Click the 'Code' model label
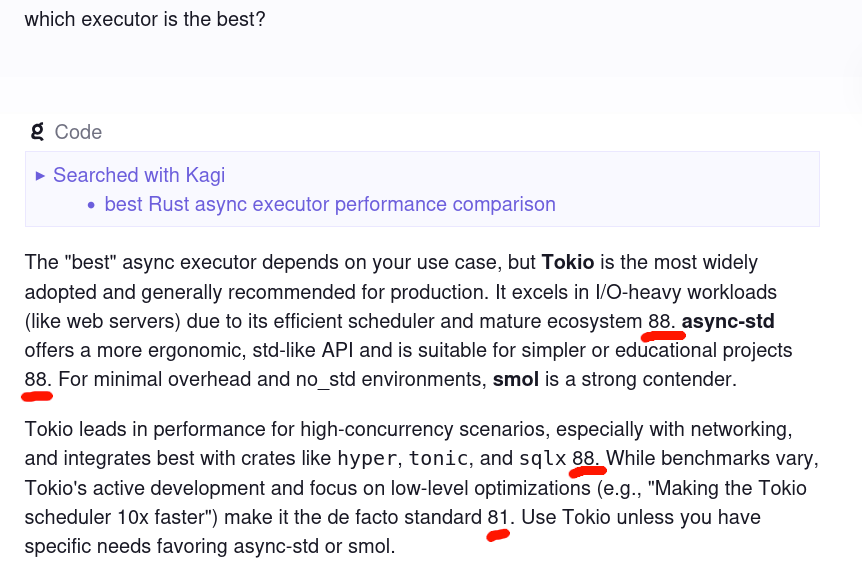 click(78, 132)
